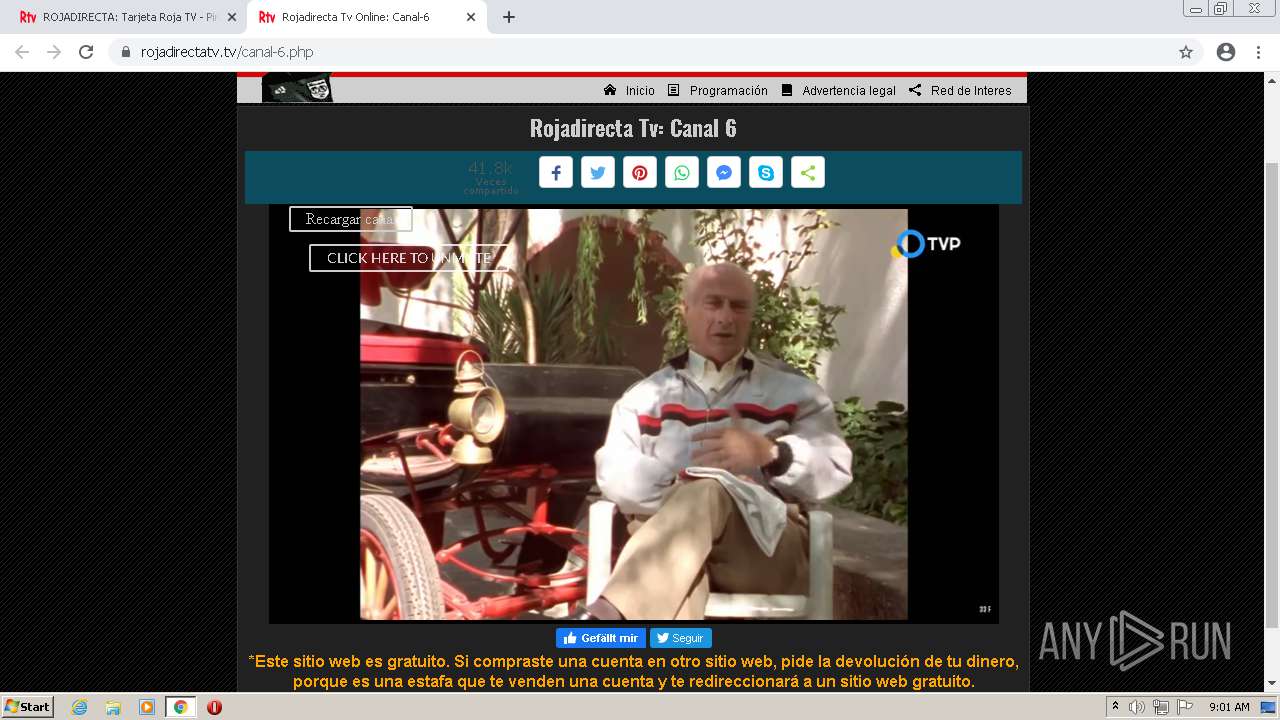1280x720 pixels.
Task: Go back in Chrome
Action: 22,52
